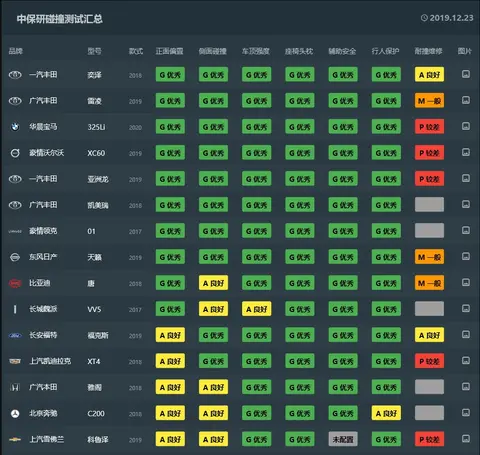480x455 pixels.
Task: Open the picture icon for C200 row
Action: tap(466, 413)
